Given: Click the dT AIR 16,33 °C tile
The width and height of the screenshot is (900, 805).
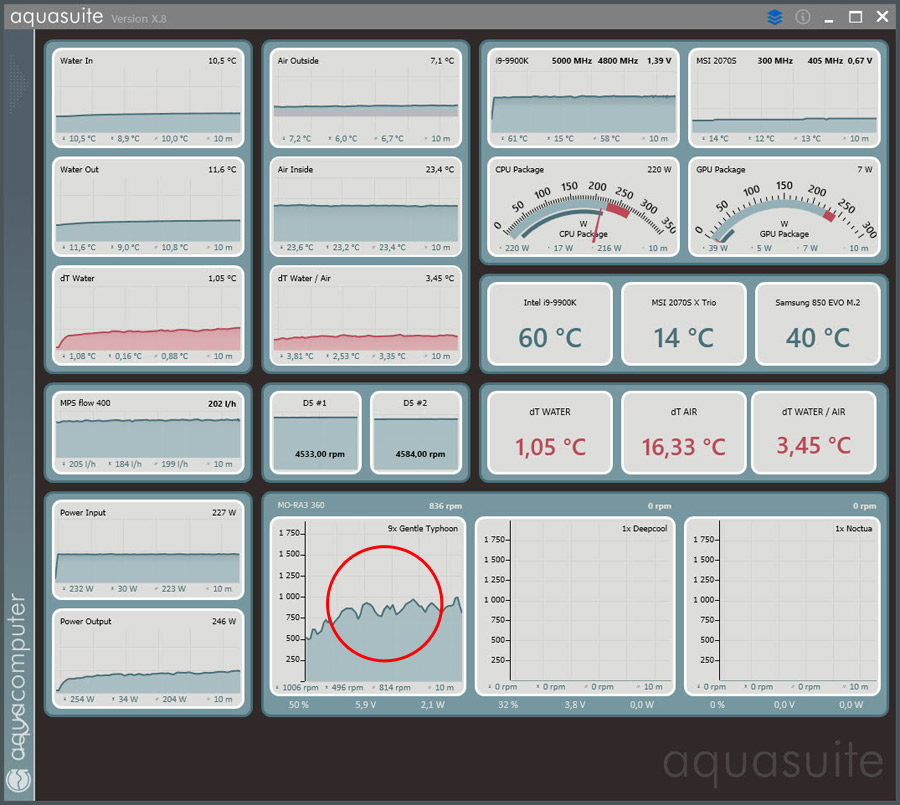Looking at the screenshot, I should point(684,433).
